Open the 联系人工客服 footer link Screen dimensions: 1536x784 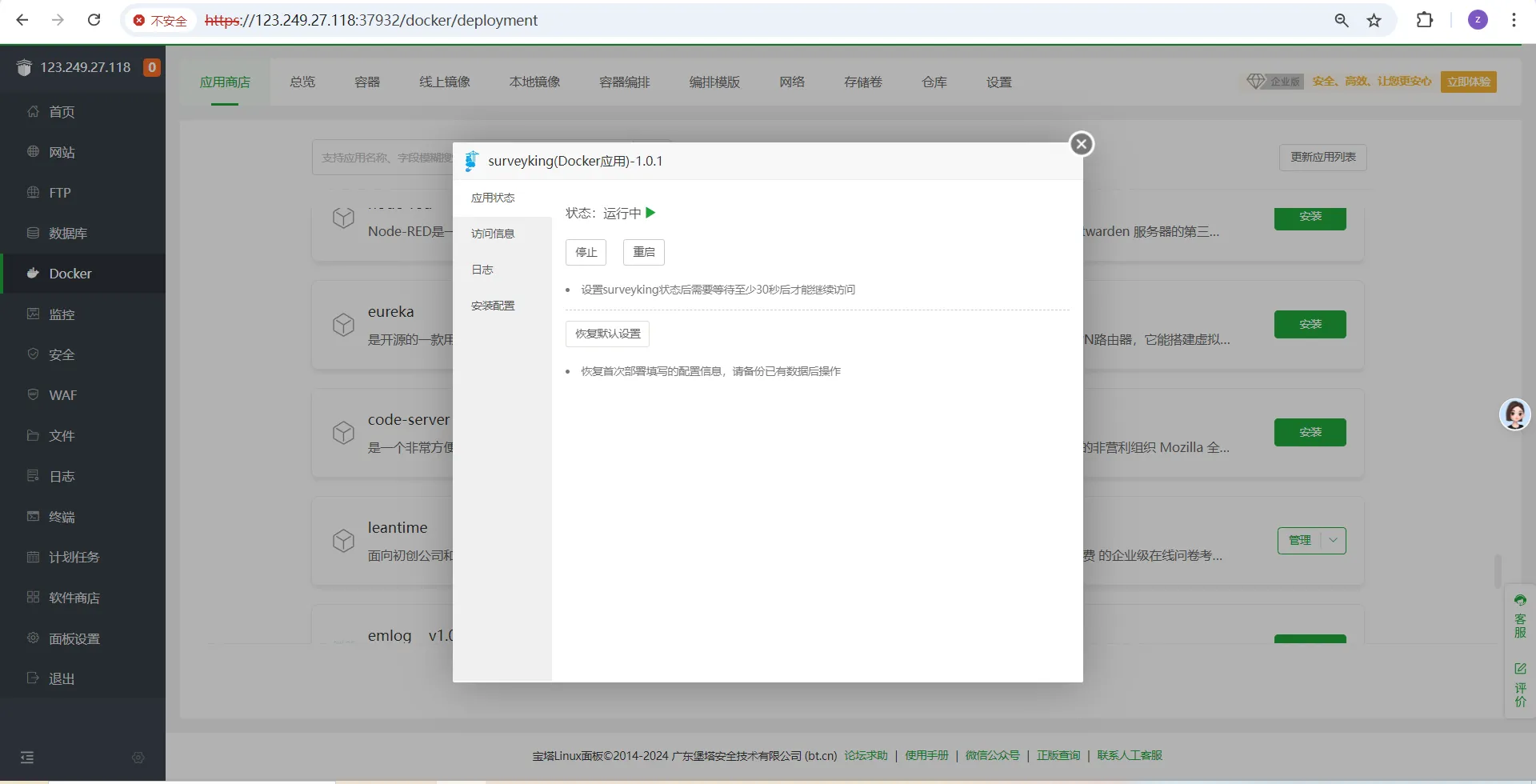pyautogui.click(x=1130, y=755)
